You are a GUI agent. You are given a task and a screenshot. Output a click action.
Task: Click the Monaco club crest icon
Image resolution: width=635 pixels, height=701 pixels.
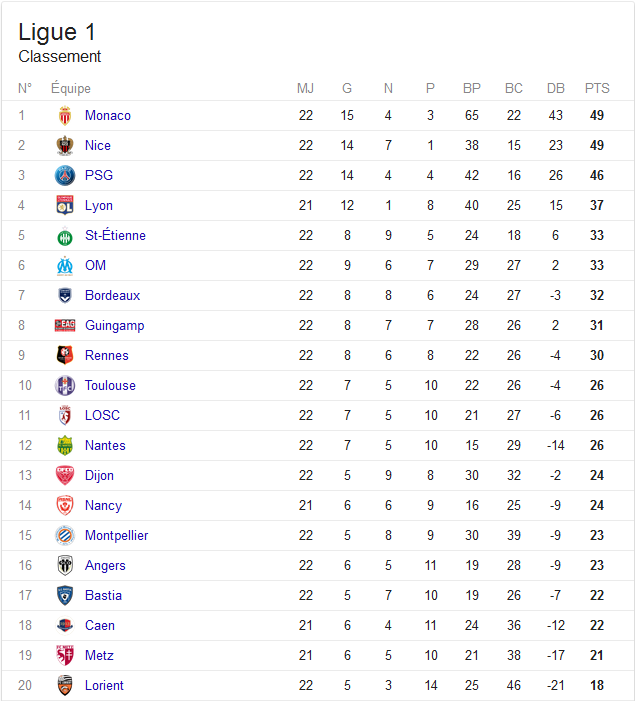click(65, 116)
